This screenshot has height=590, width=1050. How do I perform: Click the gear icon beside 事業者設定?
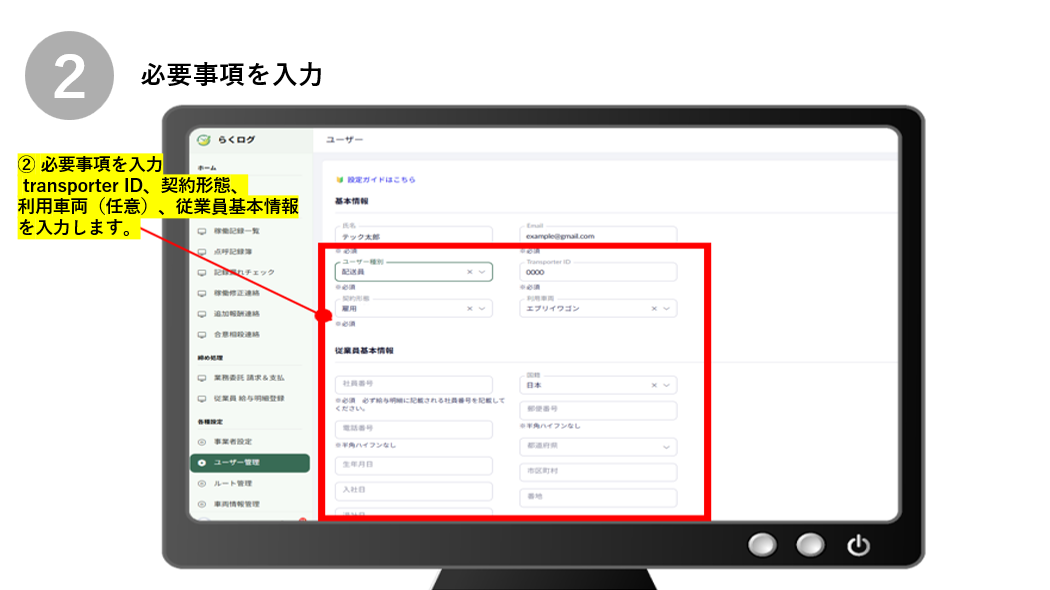(202, 441)
